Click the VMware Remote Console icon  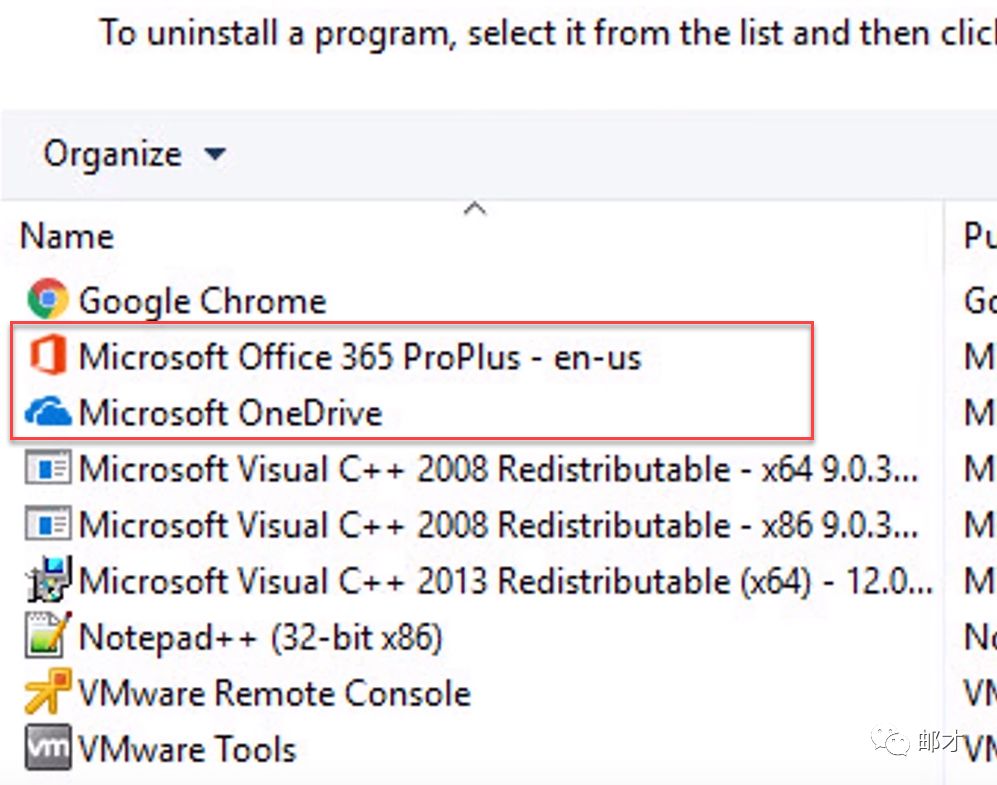47,692
